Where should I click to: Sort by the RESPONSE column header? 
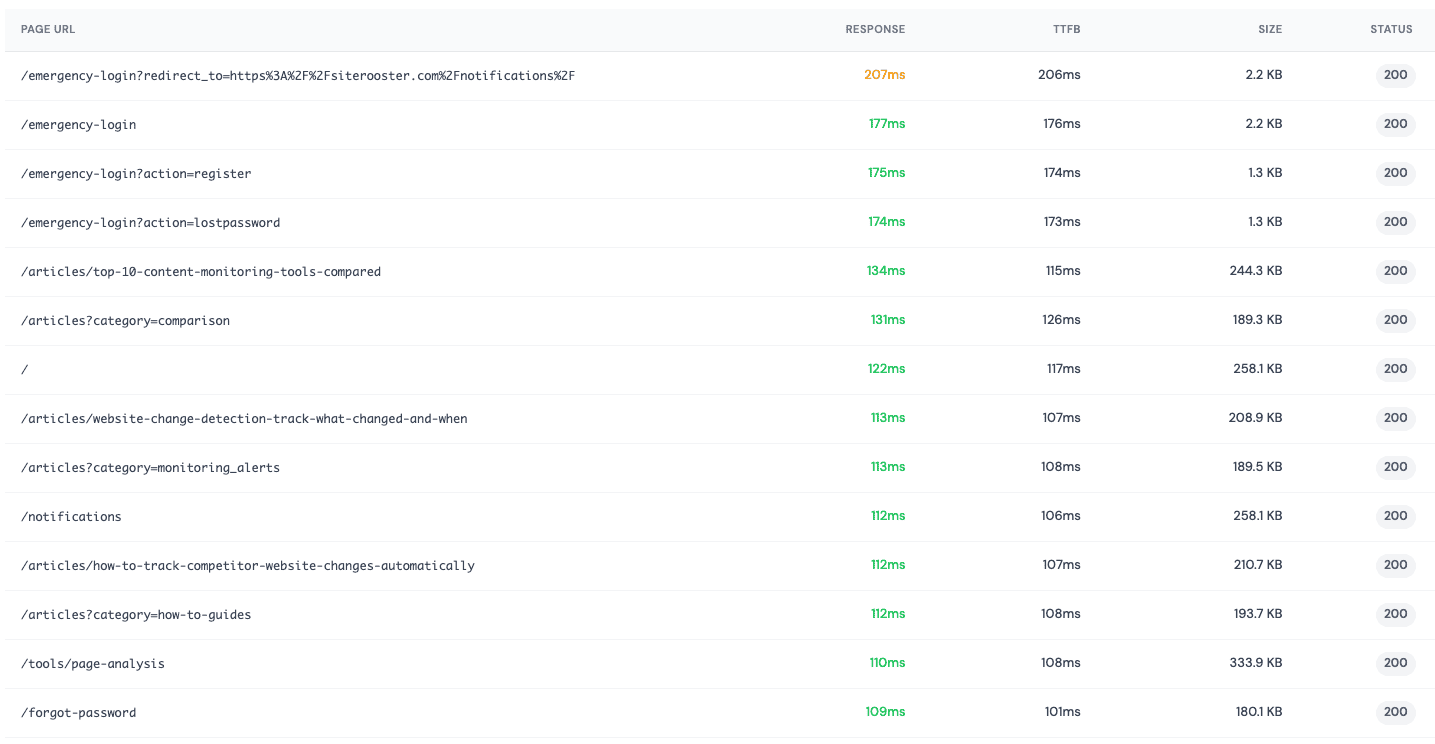(875, 30)
